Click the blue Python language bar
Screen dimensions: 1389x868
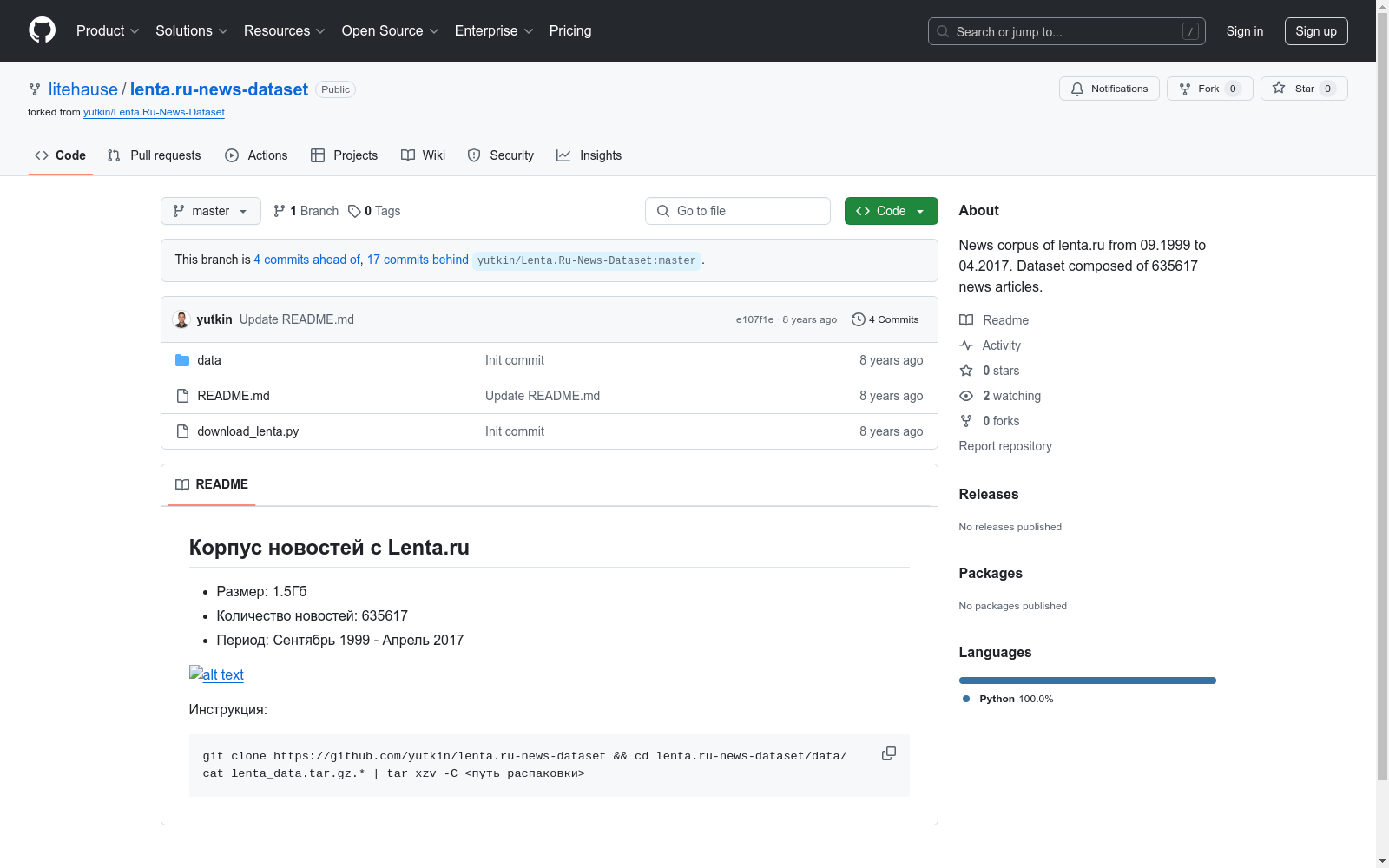pyautogui.click(x=1088, y=681)
